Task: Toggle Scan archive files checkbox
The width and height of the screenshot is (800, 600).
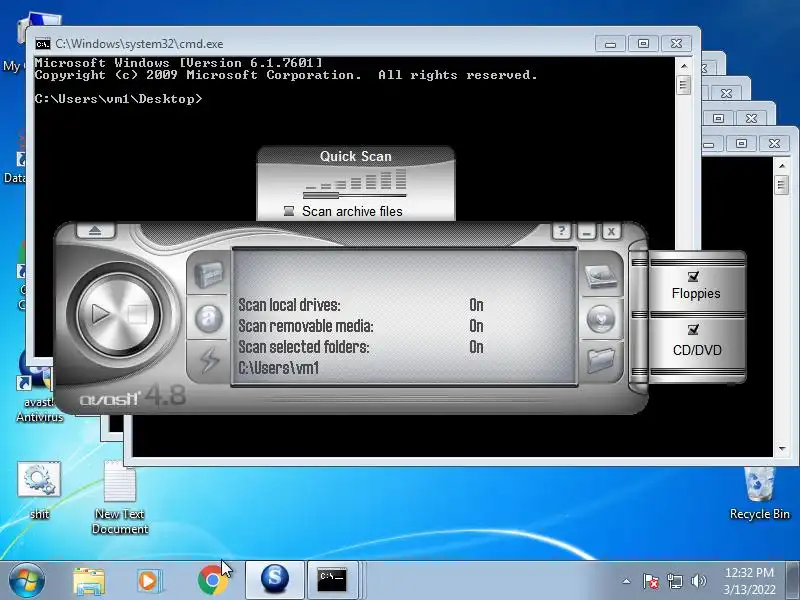Action: 289,211
